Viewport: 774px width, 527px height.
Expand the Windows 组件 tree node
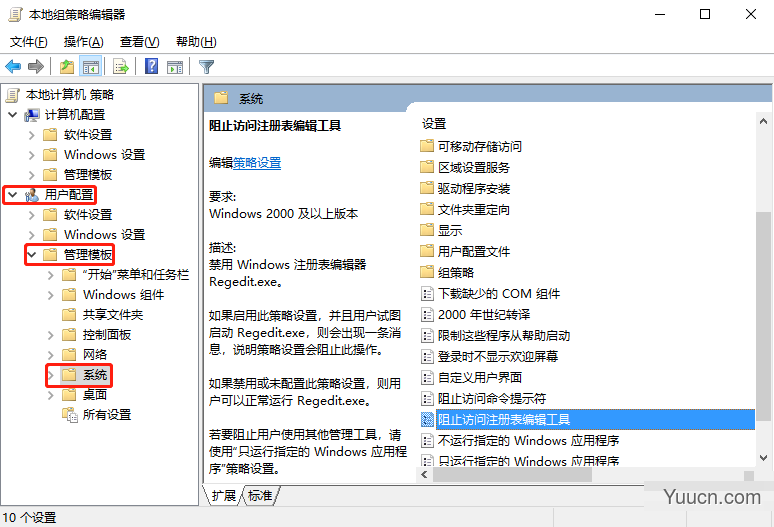pyautogui.click(x=51, y=295)
